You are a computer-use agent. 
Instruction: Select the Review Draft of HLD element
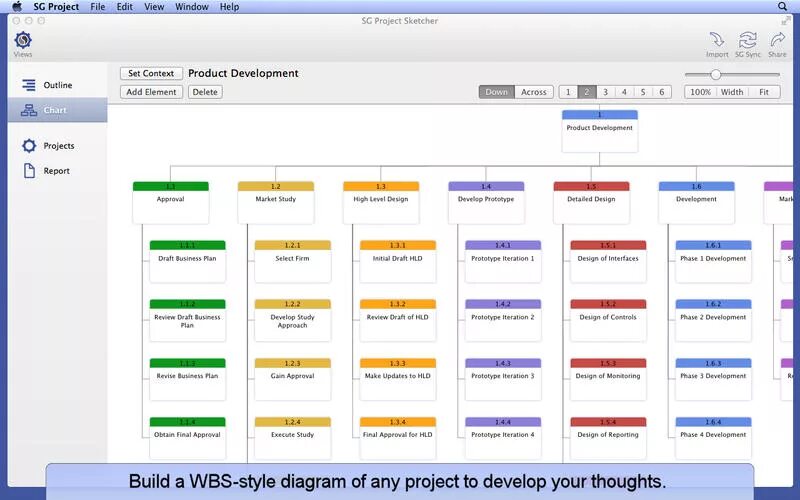click(x=397, y=320)
